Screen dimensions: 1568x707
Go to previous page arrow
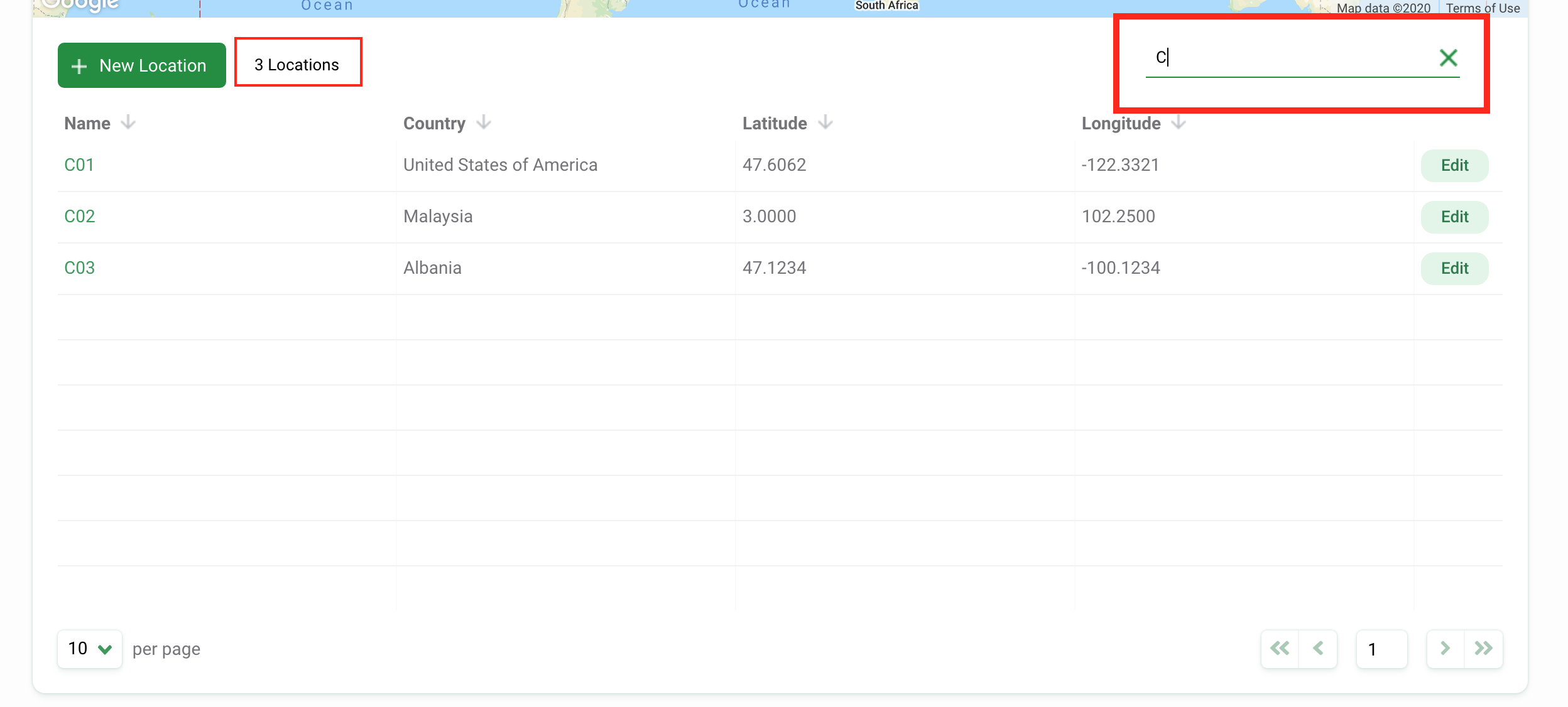pos(1318,649)
